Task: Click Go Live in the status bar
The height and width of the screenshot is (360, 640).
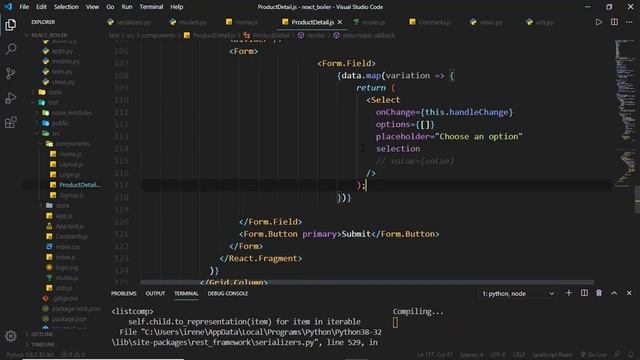Action: (593, 355)
